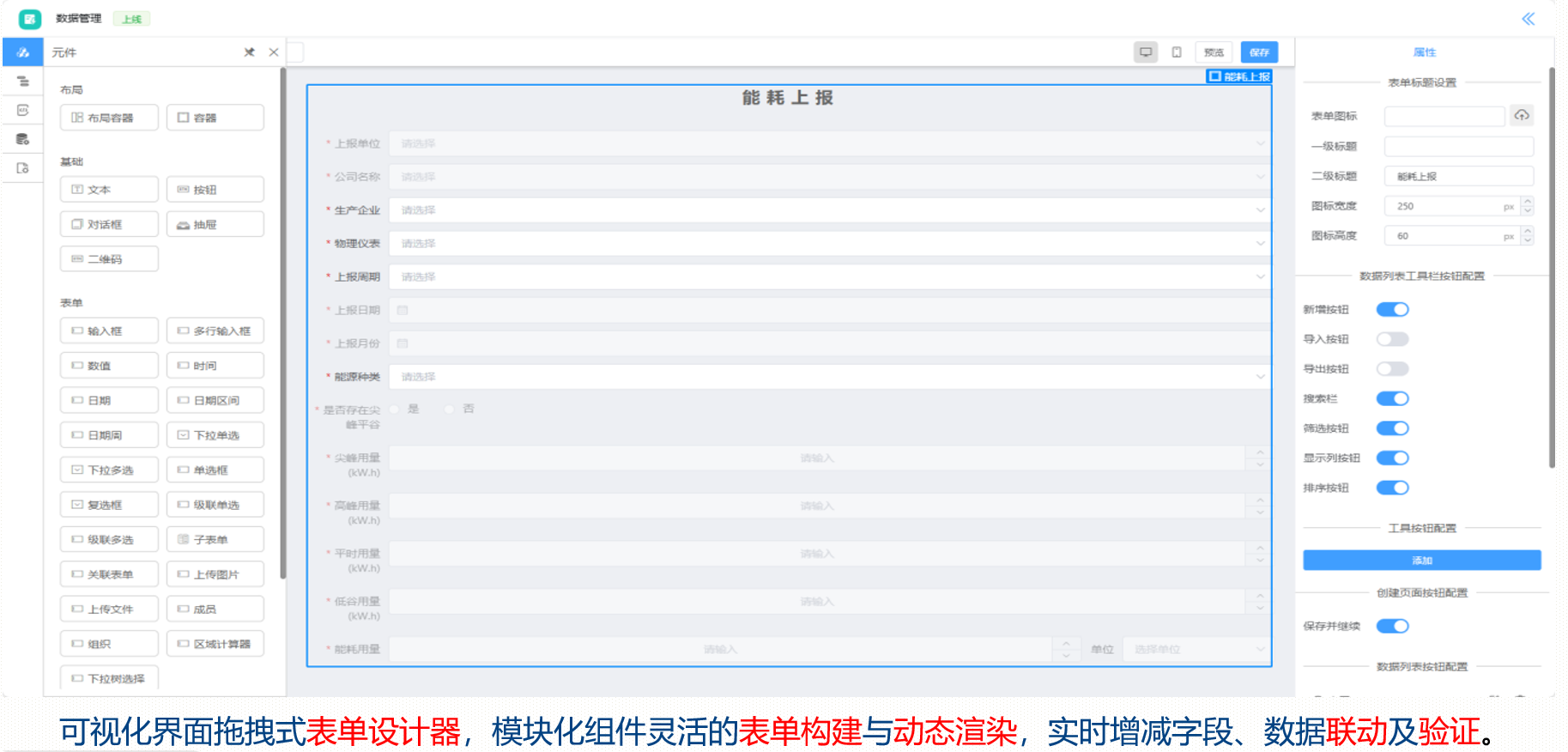
Task: Enable the 导入按钮 switch
Action: point(1393,339)
